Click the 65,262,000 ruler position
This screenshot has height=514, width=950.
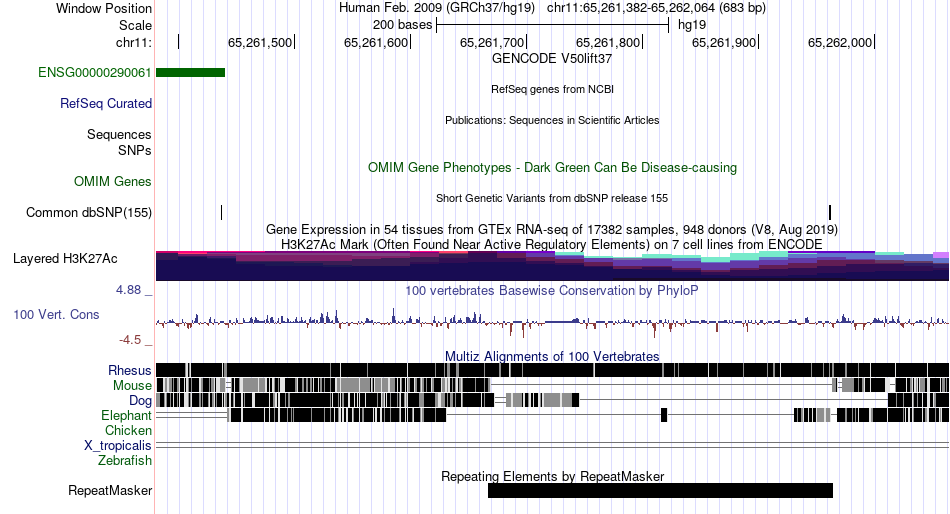[x=840, y=42]
